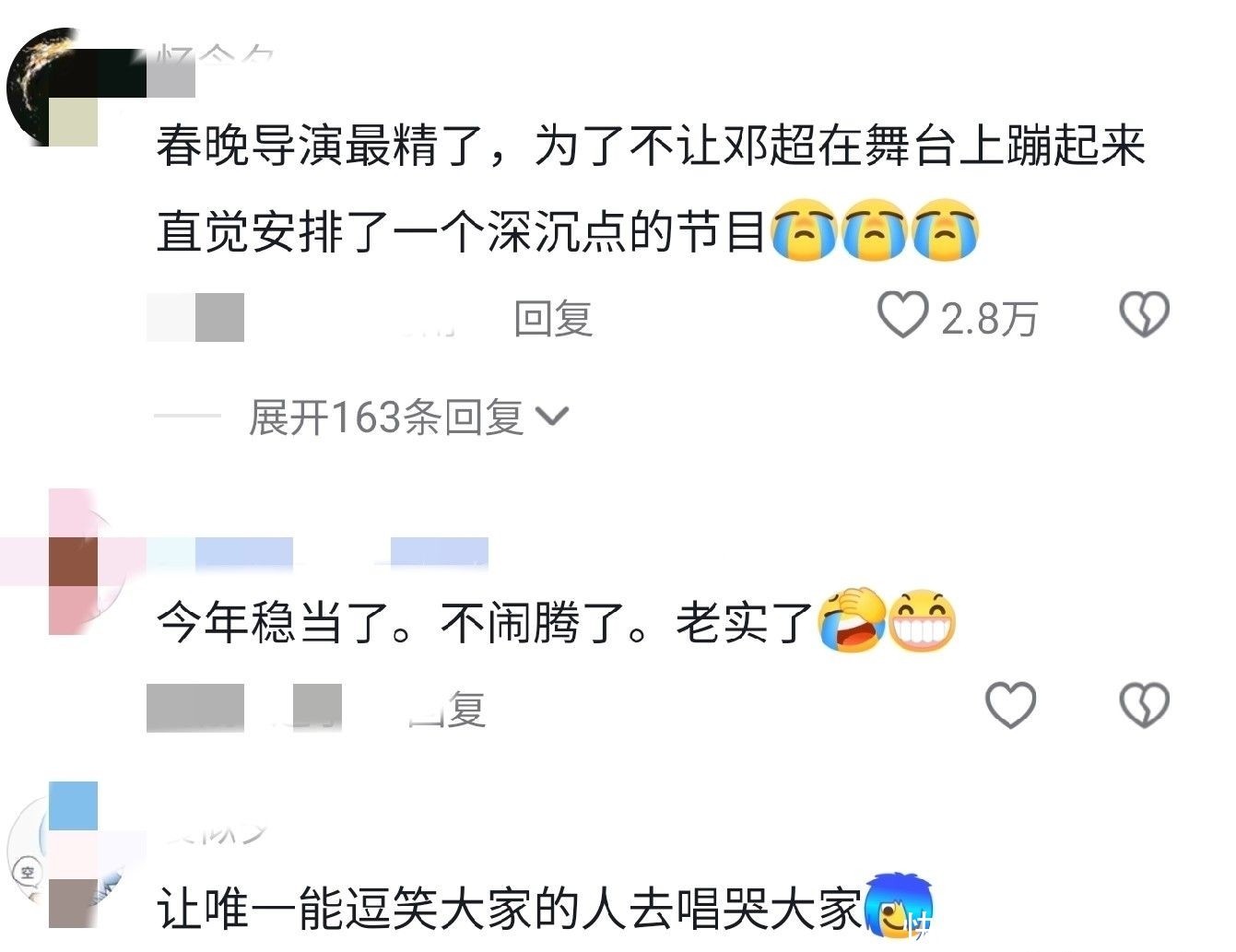Tap the grinning teeth emoji
This screenshot has width=1236, height=952.
click(x=923, y=620)
